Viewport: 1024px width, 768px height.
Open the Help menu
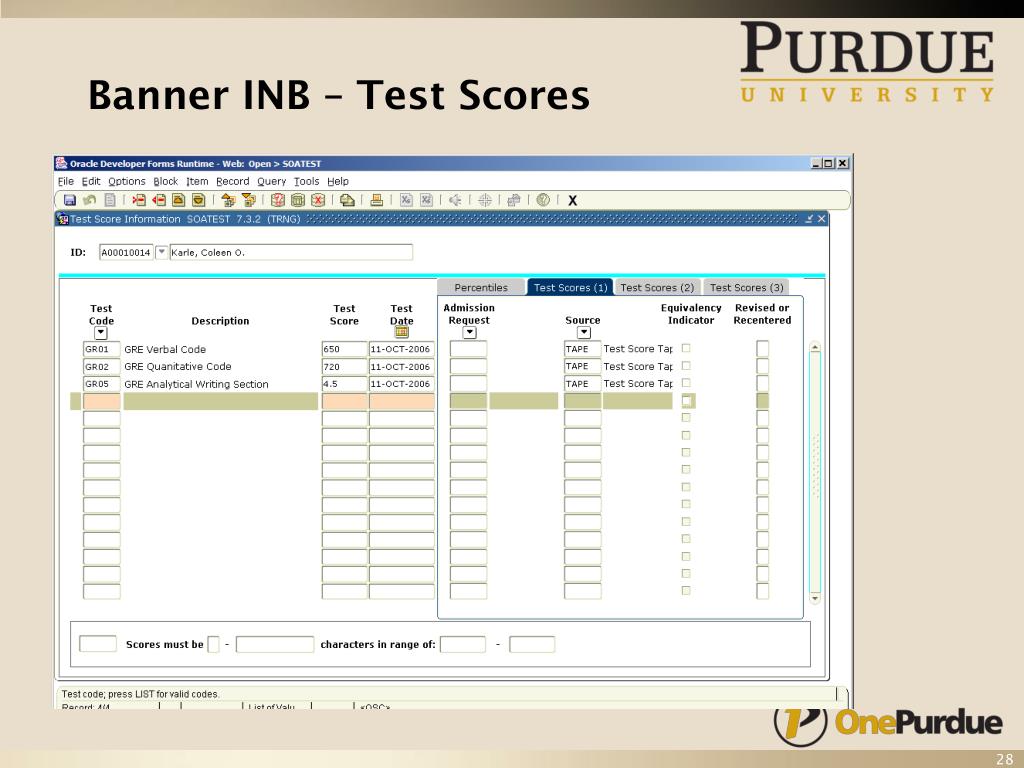click(338, 182)
